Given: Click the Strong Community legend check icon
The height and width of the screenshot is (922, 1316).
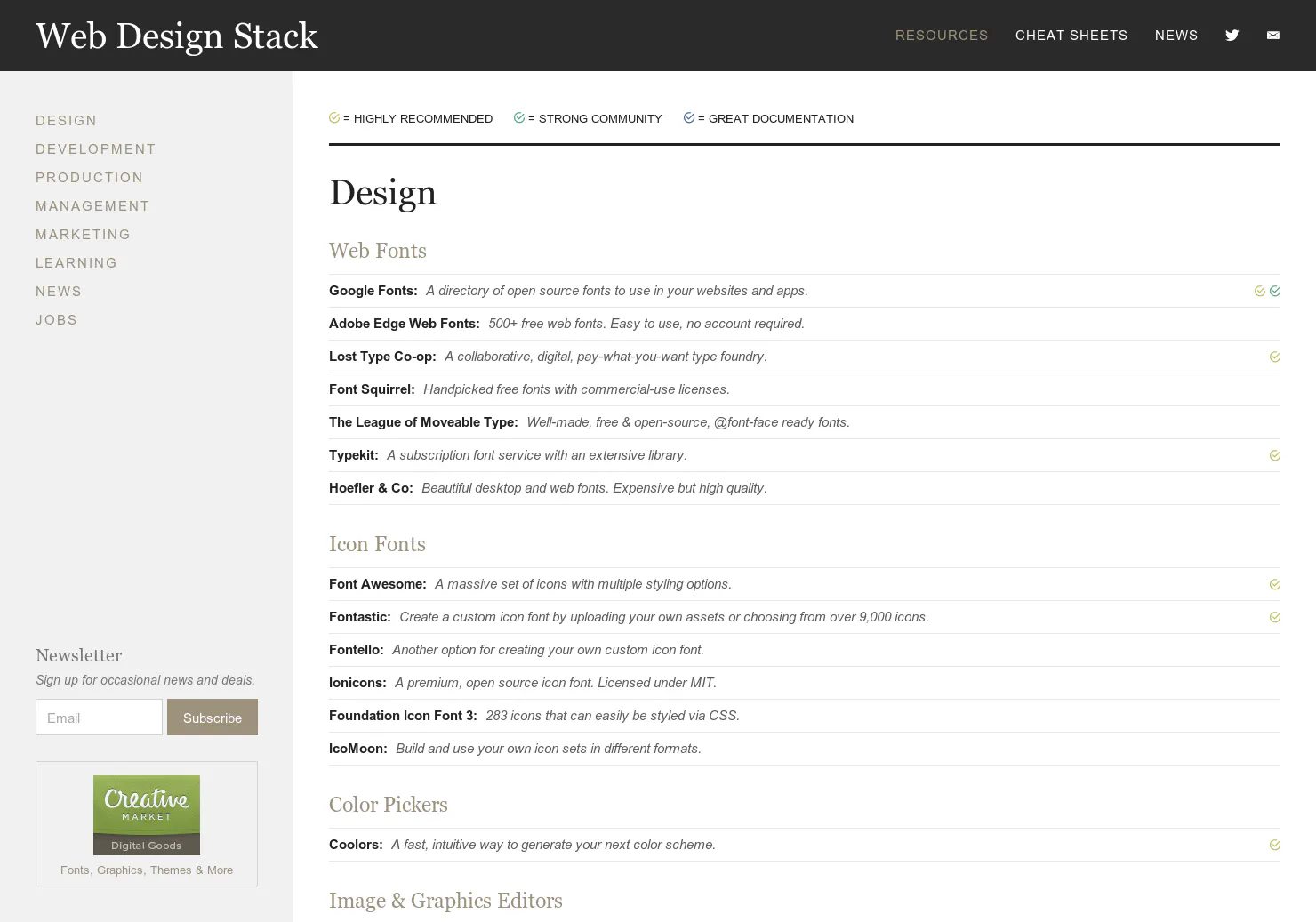Looking at the screenshot, I should point(519,117).
